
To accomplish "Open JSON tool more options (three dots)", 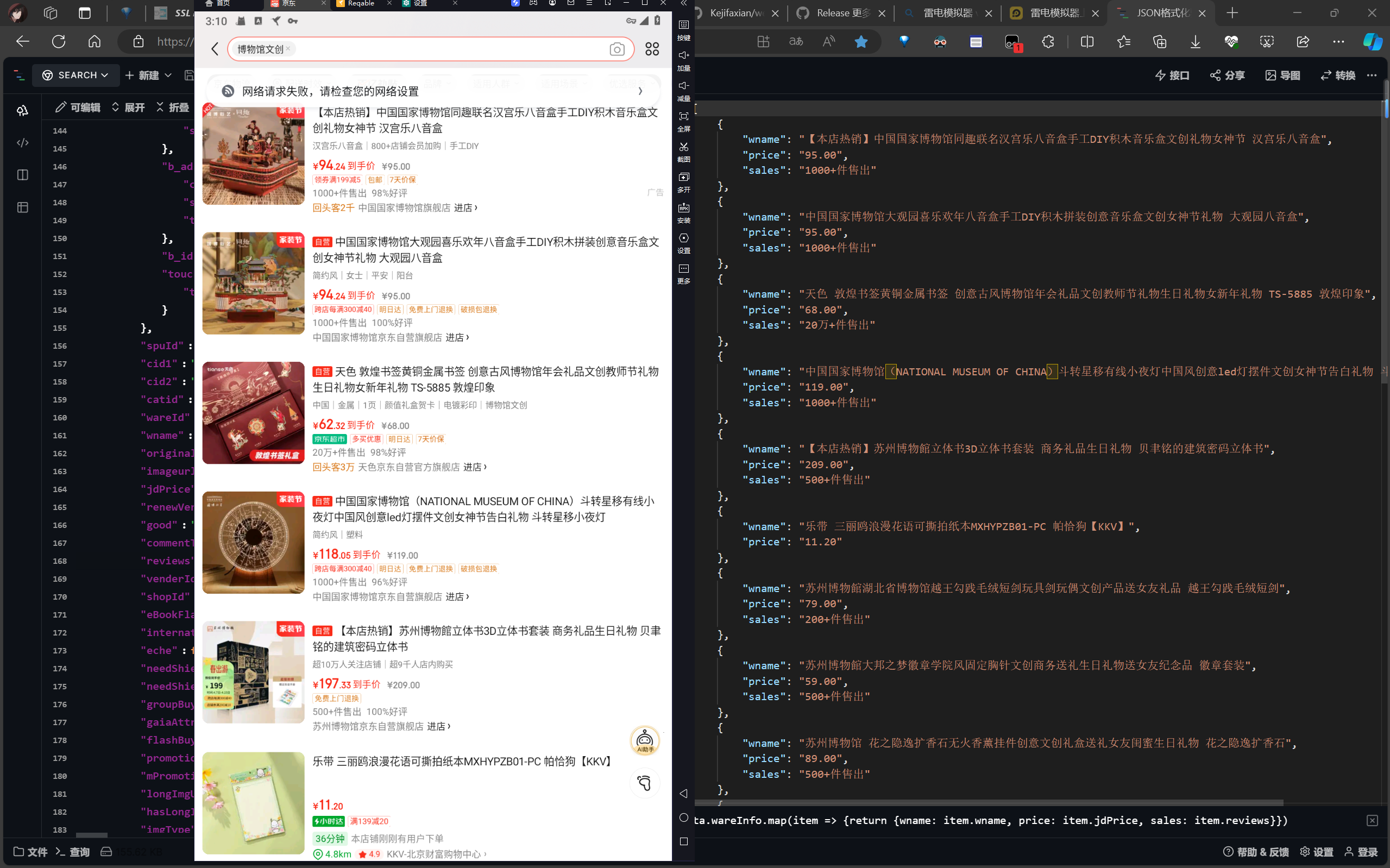I will click(1372, 75).
